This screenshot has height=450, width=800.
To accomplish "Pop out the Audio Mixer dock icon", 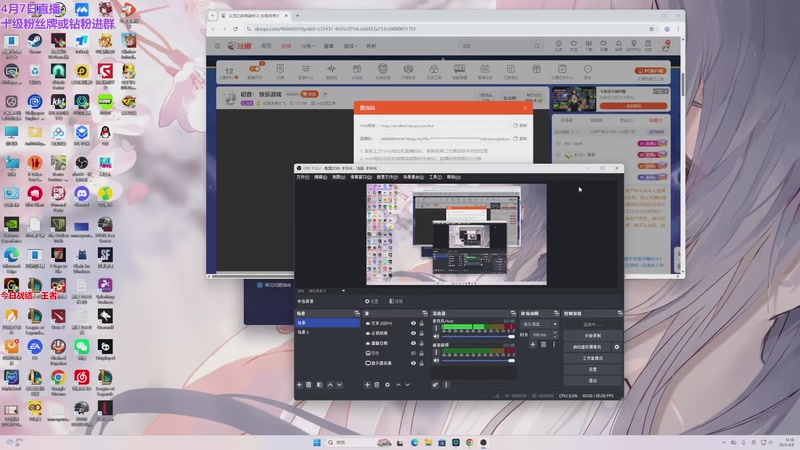I will (x=513, y=313).
